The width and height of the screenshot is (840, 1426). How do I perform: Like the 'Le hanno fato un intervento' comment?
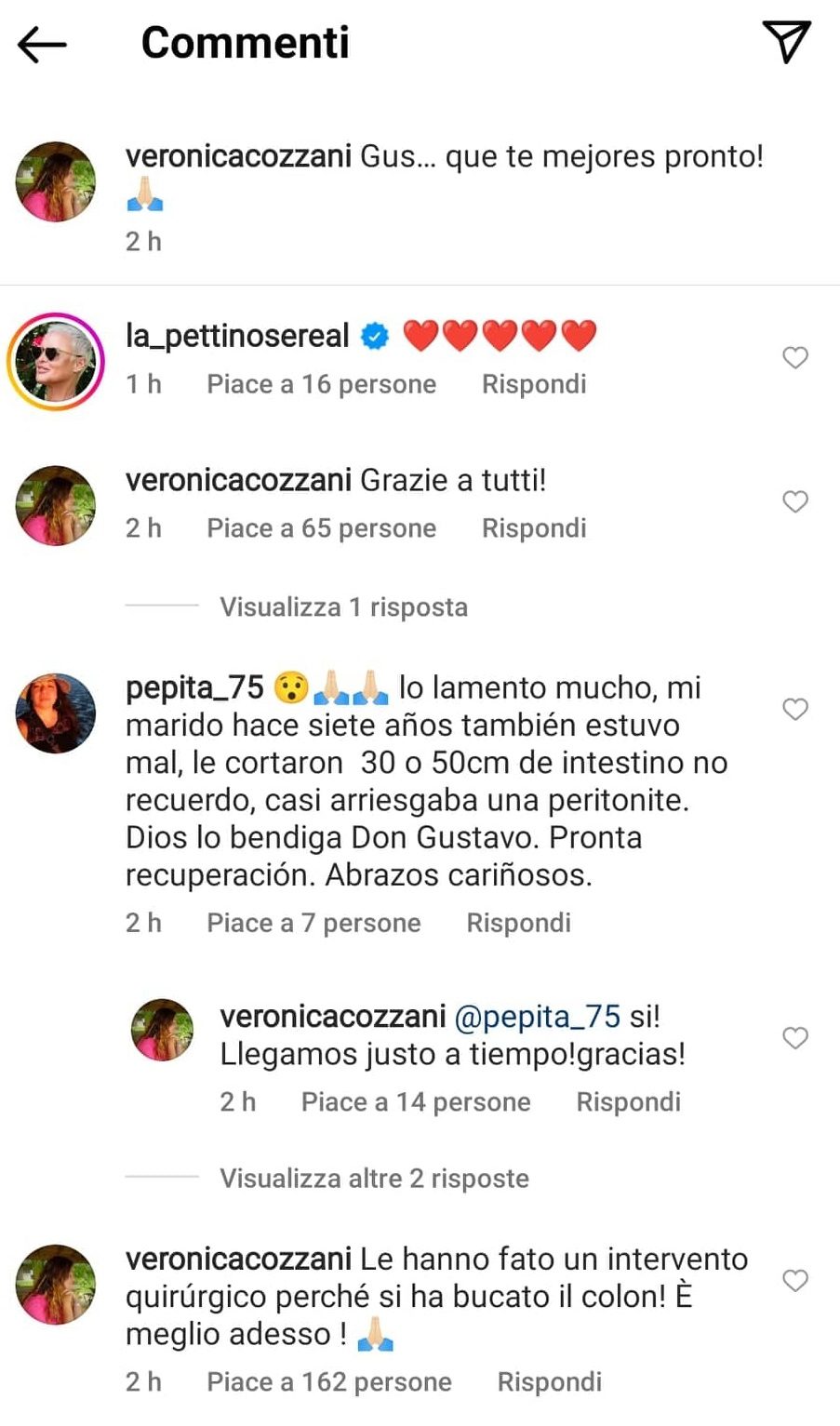pos(794,1280)
